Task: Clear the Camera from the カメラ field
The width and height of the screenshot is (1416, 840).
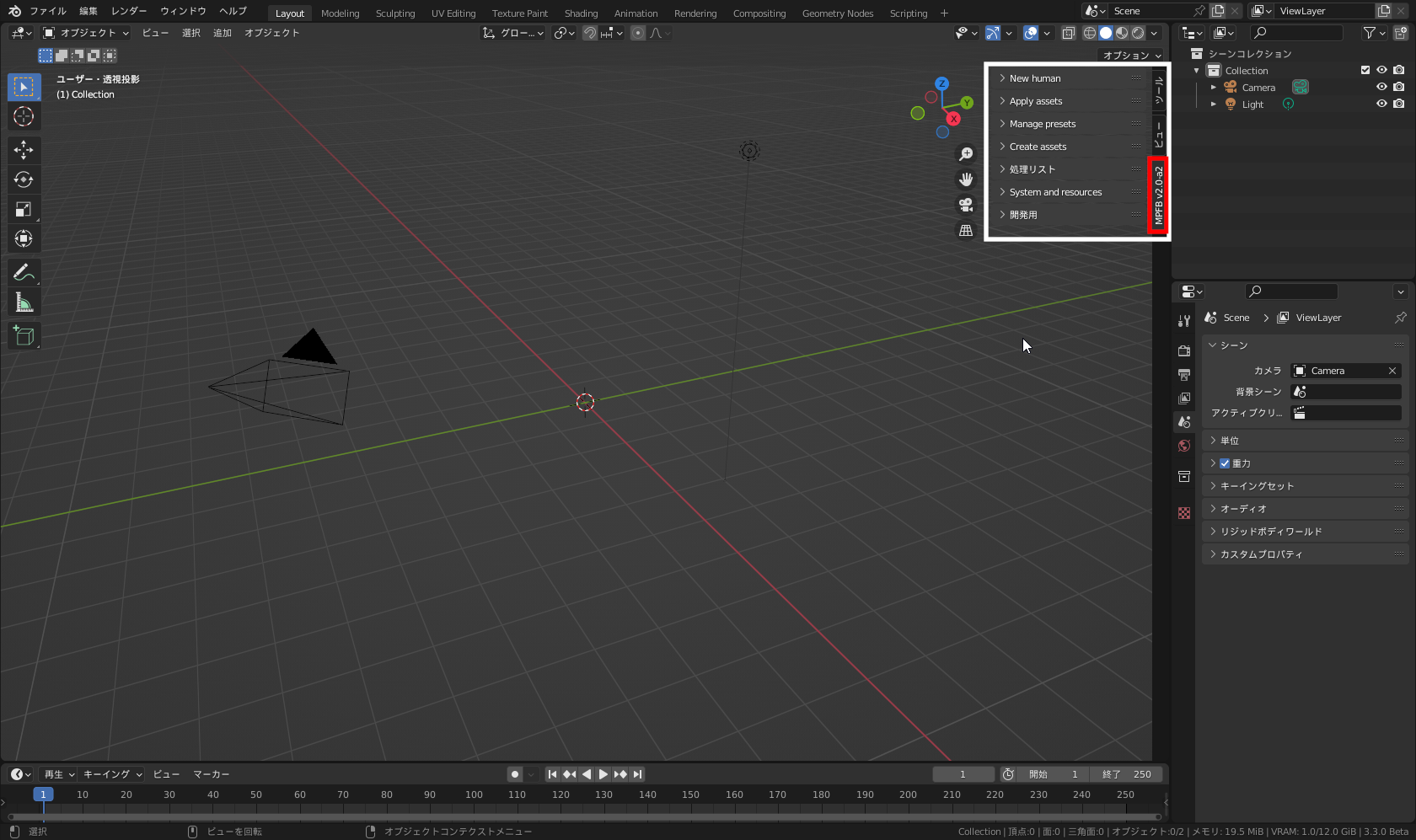Action: point(1392,371)
